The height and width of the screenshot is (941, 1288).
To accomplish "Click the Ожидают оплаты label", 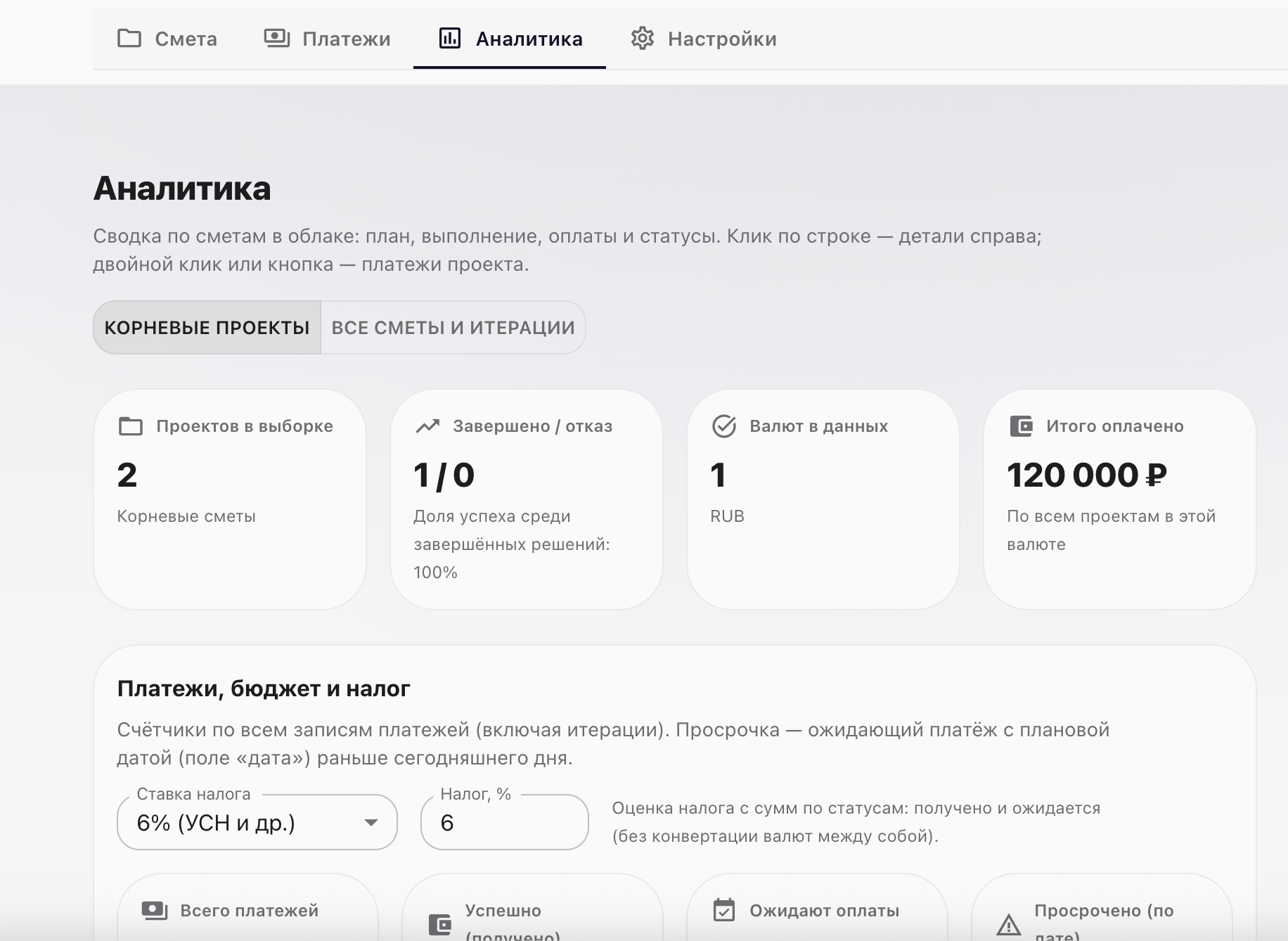I will click(x=825, y=911).
